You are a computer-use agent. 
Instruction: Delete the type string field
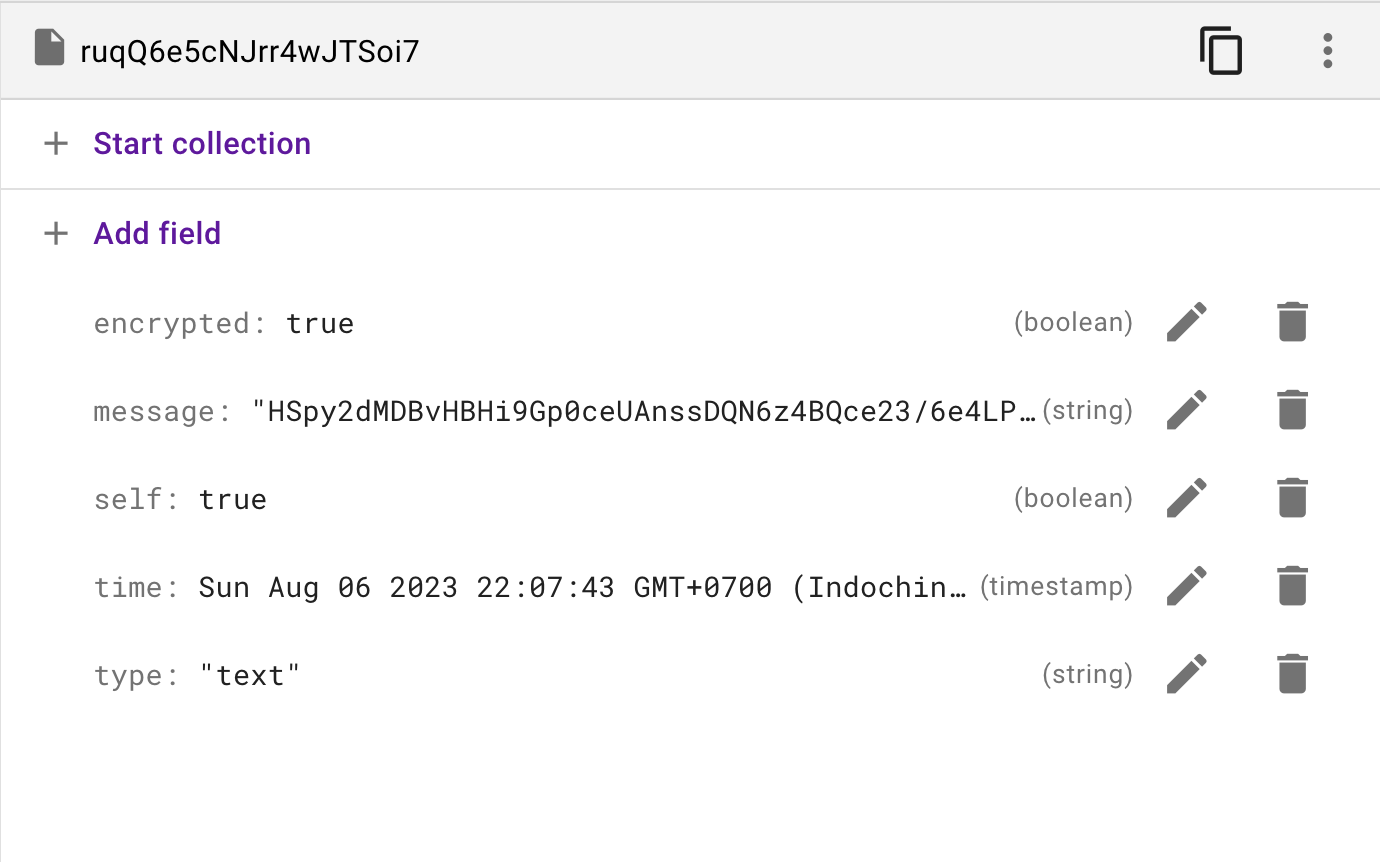(1292, 674)
